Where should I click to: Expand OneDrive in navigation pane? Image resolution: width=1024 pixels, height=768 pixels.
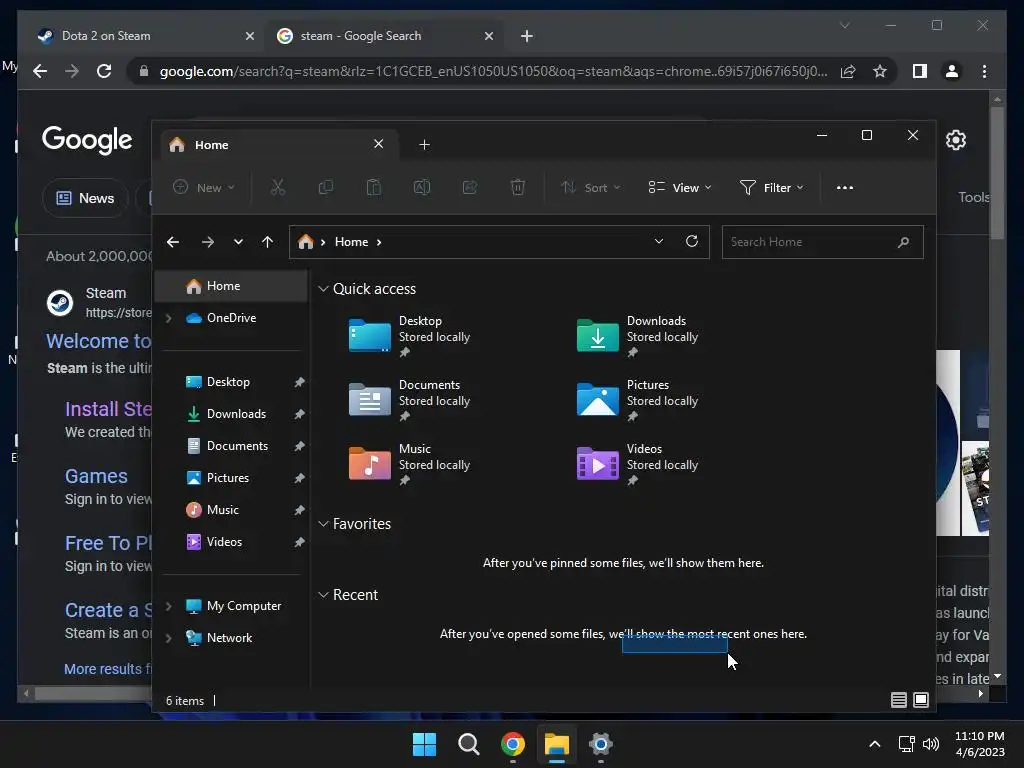[168, 318]
